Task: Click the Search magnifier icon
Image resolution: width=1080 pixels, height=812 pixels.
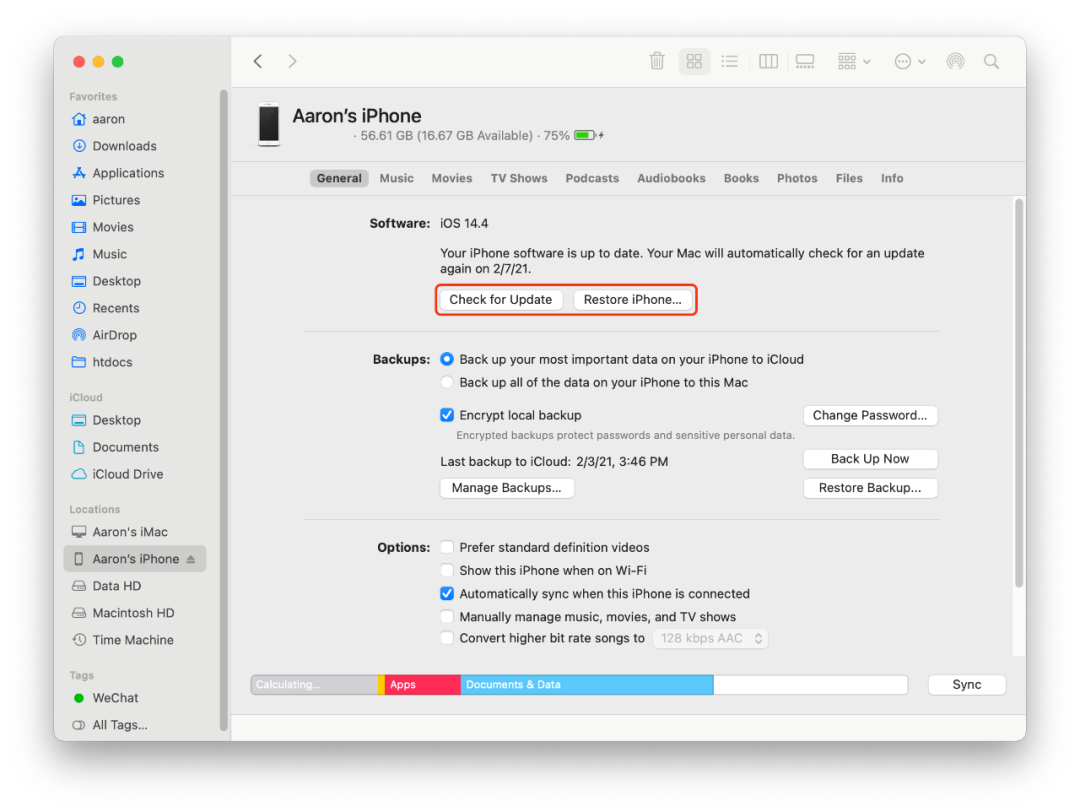Action: tap(991, 61)
